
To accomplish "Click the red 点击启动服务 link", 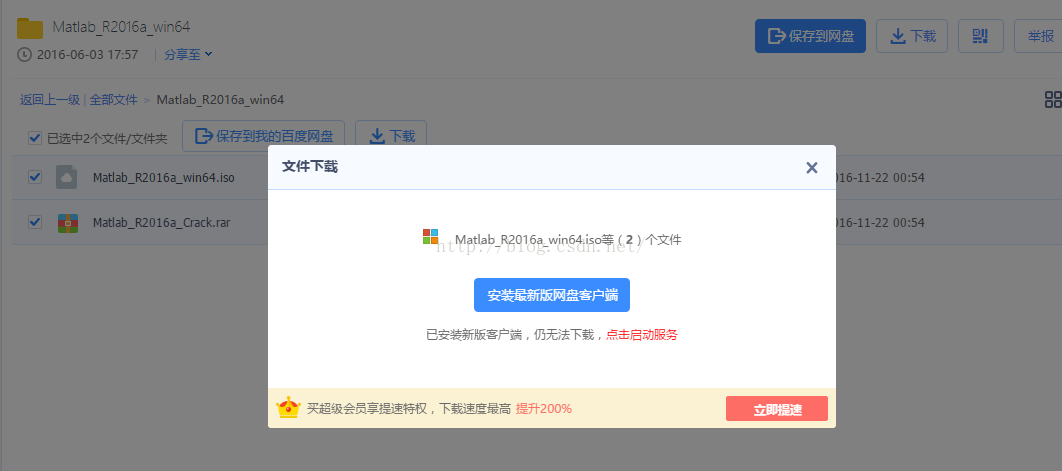I will pyautogui.click(x=641, y=334).
